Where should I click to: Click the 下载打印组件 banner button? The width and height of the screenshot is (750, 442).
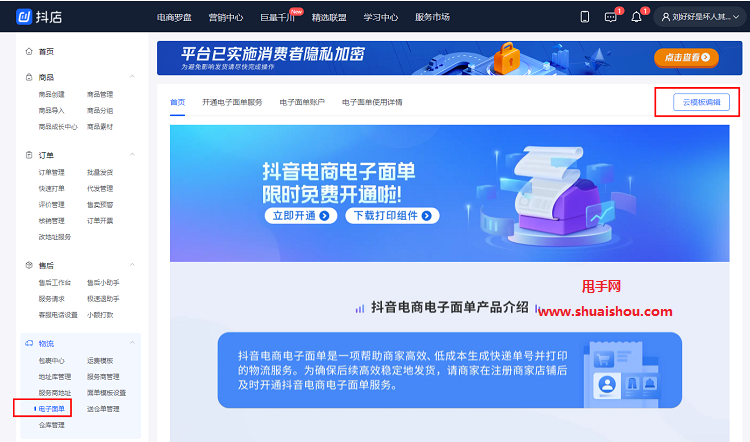[392, 216]
